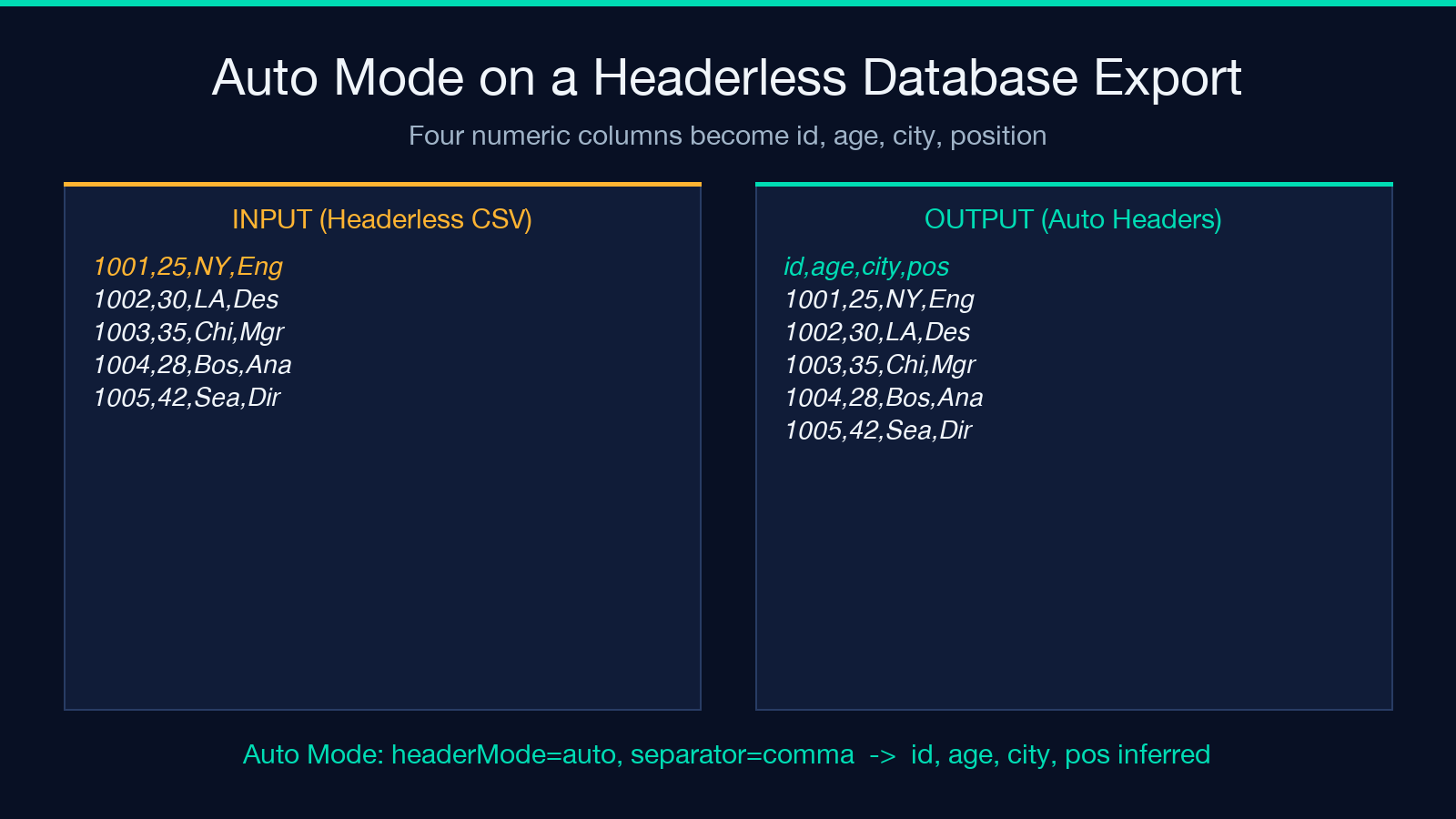Select input row '1003,35,Chi,Mgr'
This screenshot has height=819, width=1456.
click(188, 332)
